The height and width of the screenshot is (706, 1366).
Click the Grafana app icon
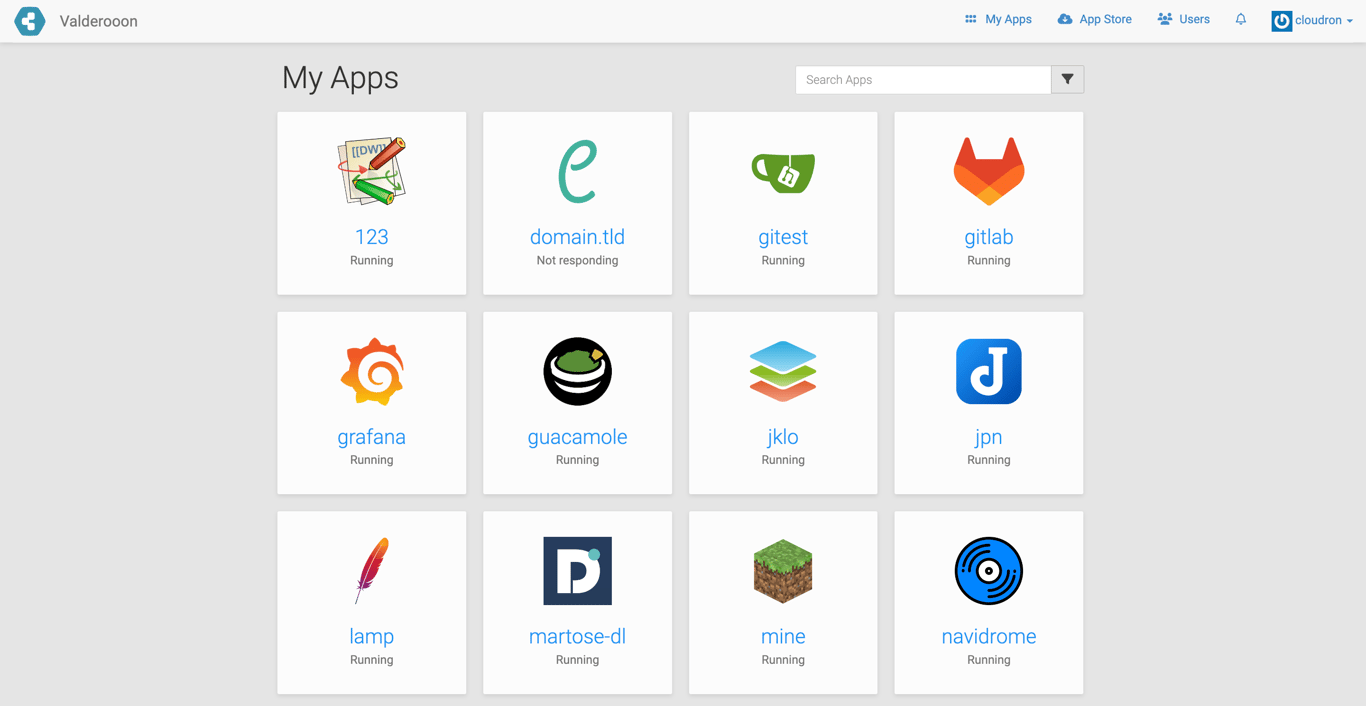pos(371,371)
